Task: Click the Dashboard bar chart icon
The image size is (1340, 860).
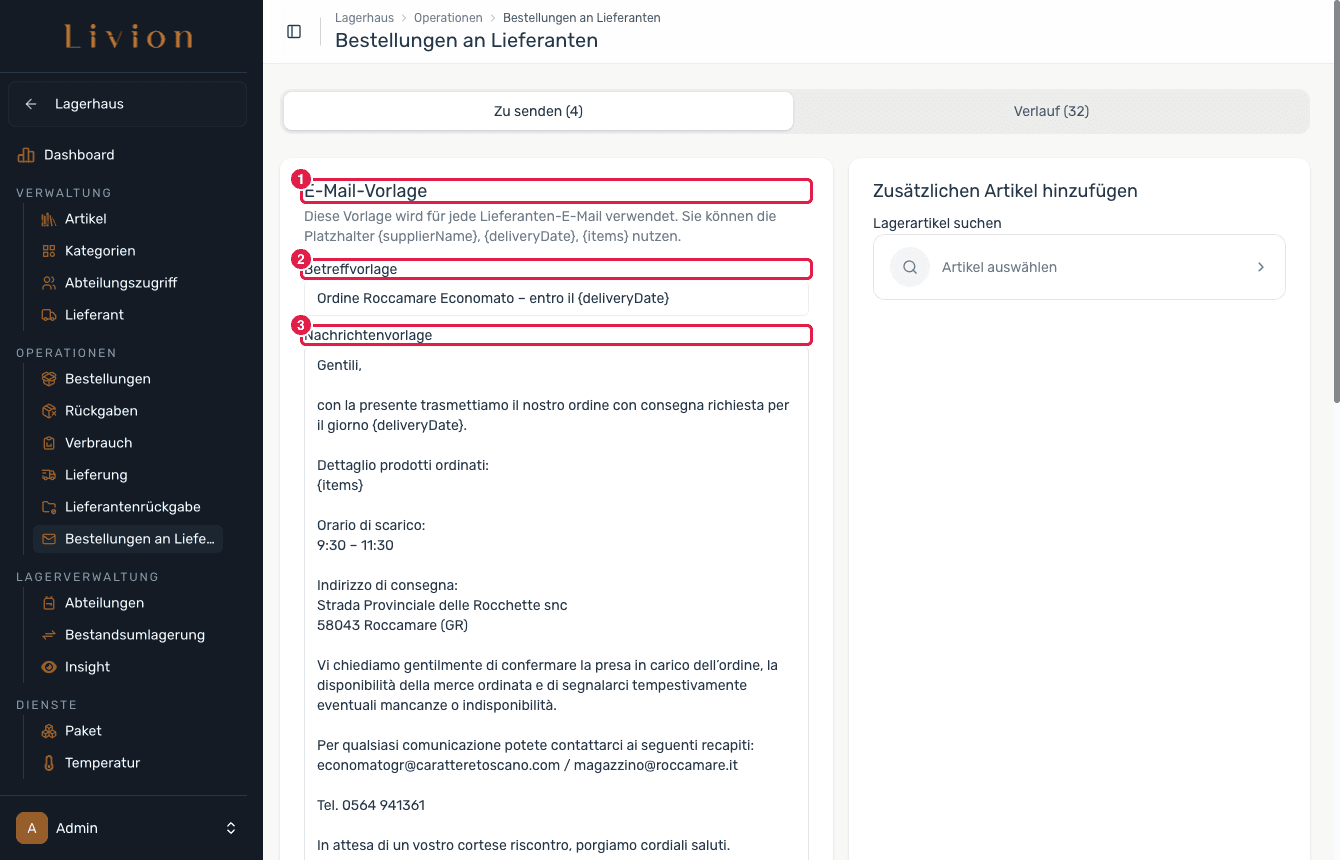Action: pyautogui.click(x=26, y=155)
